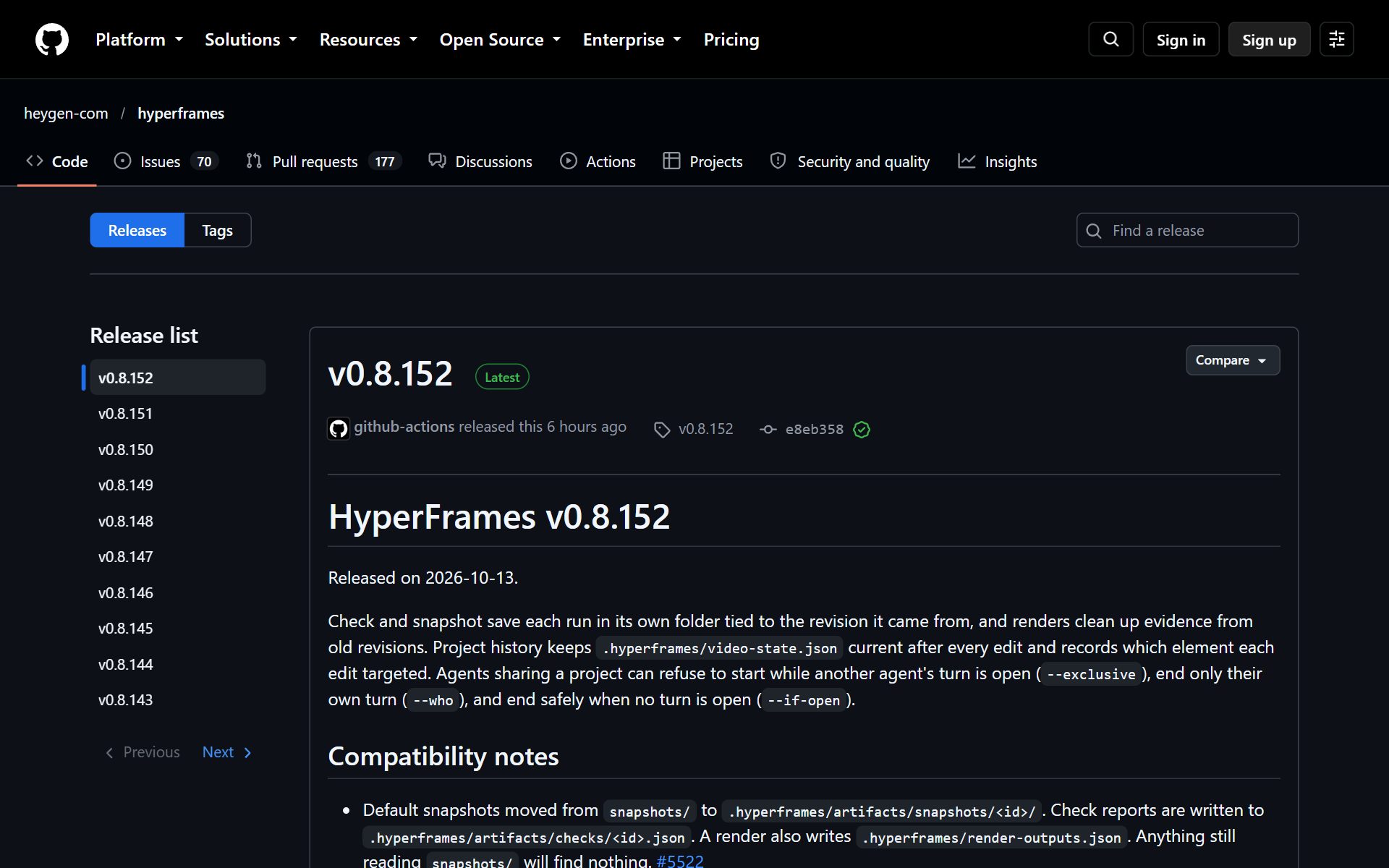
Task: Expand the Platform menu
Action: point(139,40)
